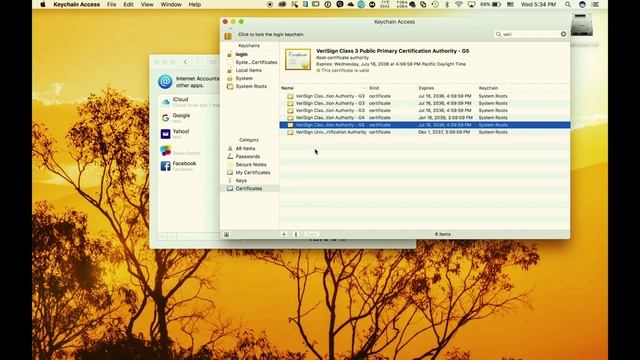Show info for selected item via i button
Viewport: 640px width, 360px height.
click(x=296, y=234)
